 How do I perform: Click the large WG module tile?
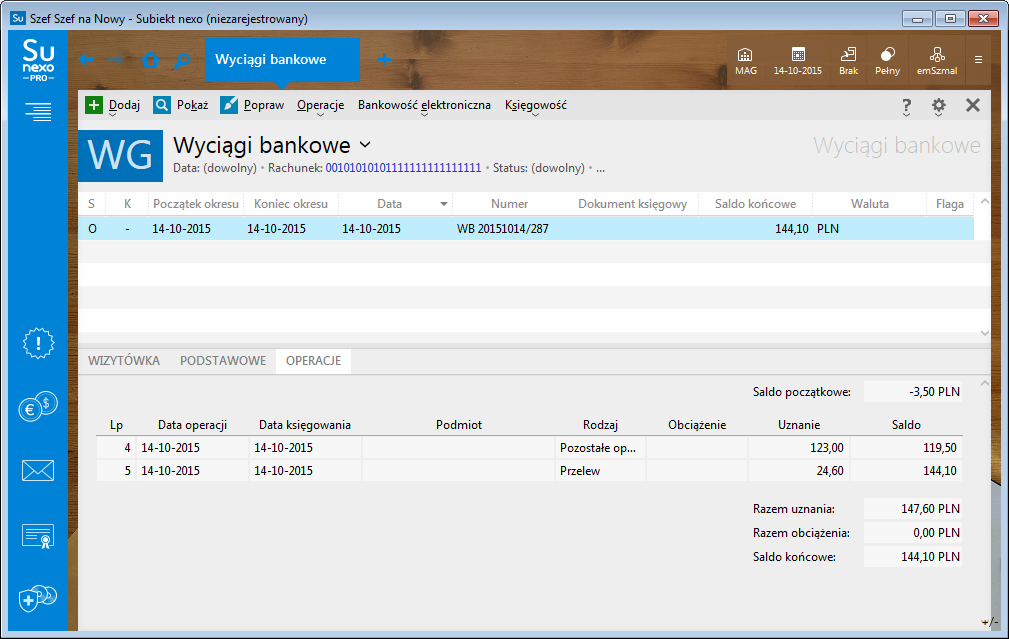pos(120,156)
